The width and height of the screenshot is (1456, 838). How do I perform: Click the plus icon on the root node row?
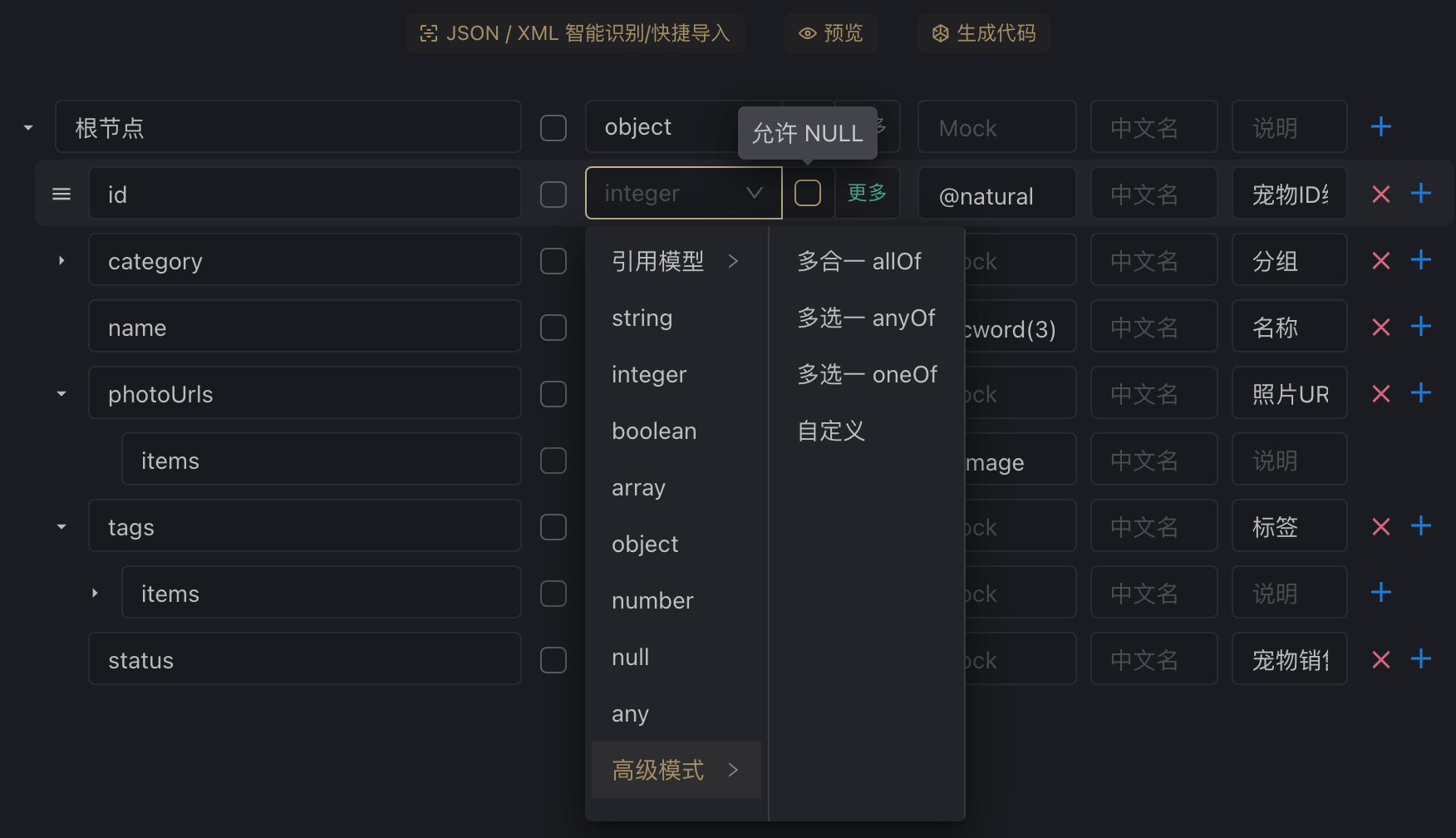pyautogui.click(x=1380, y=127)
